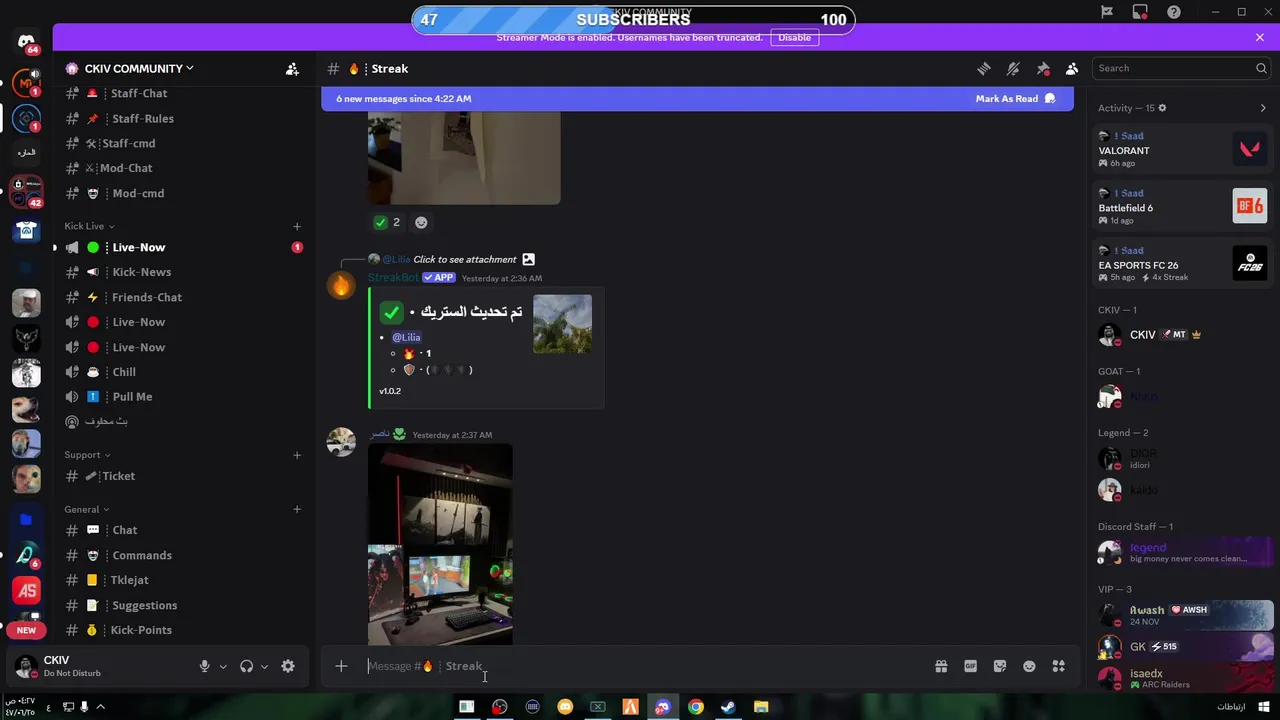Image resolution: width=1280 pixels, height=720 pixels.
Task: Open the AS red server icon
Action: tap(27, 591)
